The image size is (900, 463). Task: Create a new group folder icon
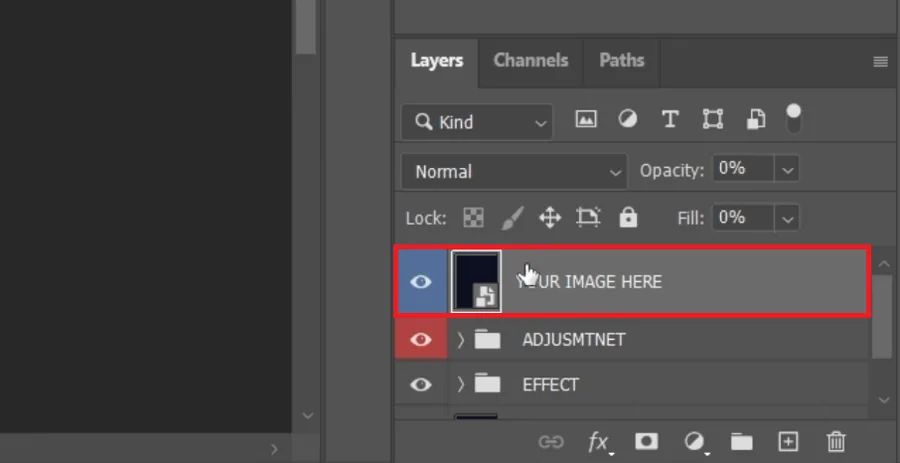click(x=742, y=442)
